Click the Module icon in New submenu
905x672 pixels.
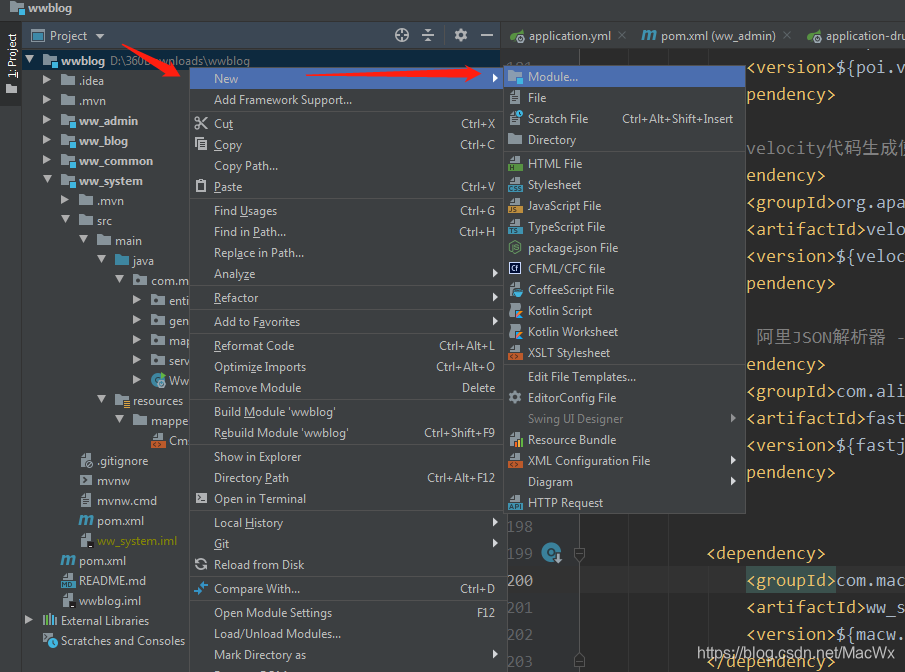pos(515,77)
